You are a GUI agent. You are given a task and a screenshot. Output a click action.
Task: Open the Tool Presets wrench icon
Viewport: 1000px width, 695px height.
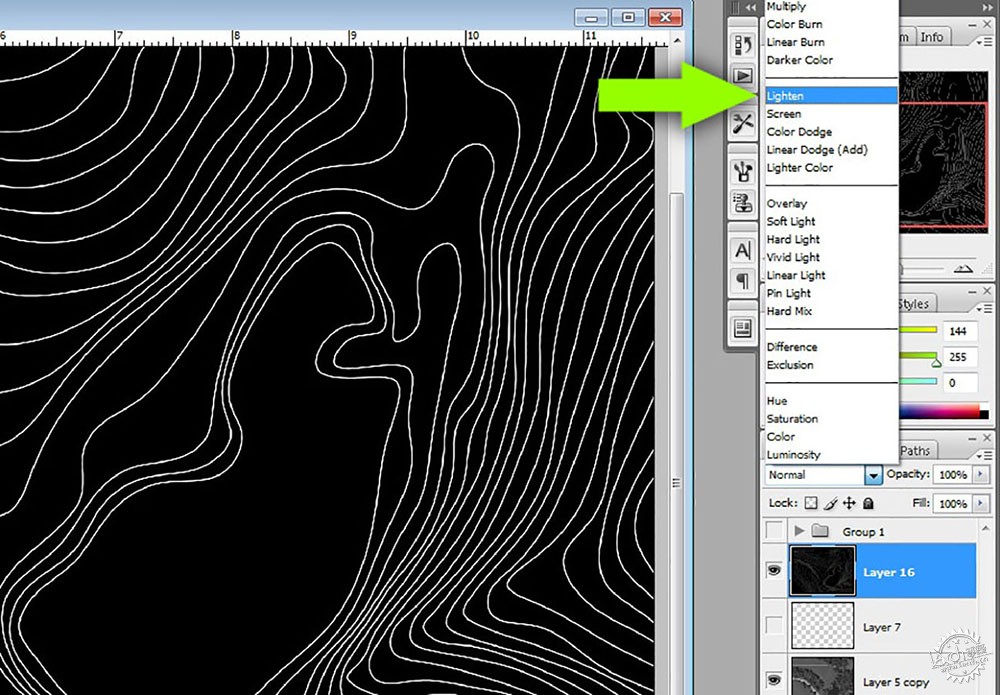(x=743, y=123)
